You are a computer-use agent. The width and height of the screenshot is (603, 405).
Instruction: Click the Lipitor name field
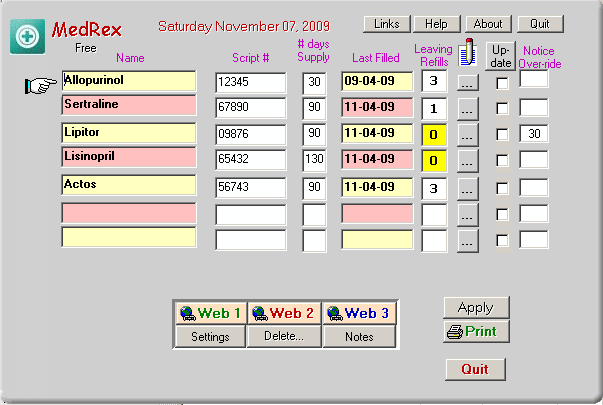tap(129, 133)
